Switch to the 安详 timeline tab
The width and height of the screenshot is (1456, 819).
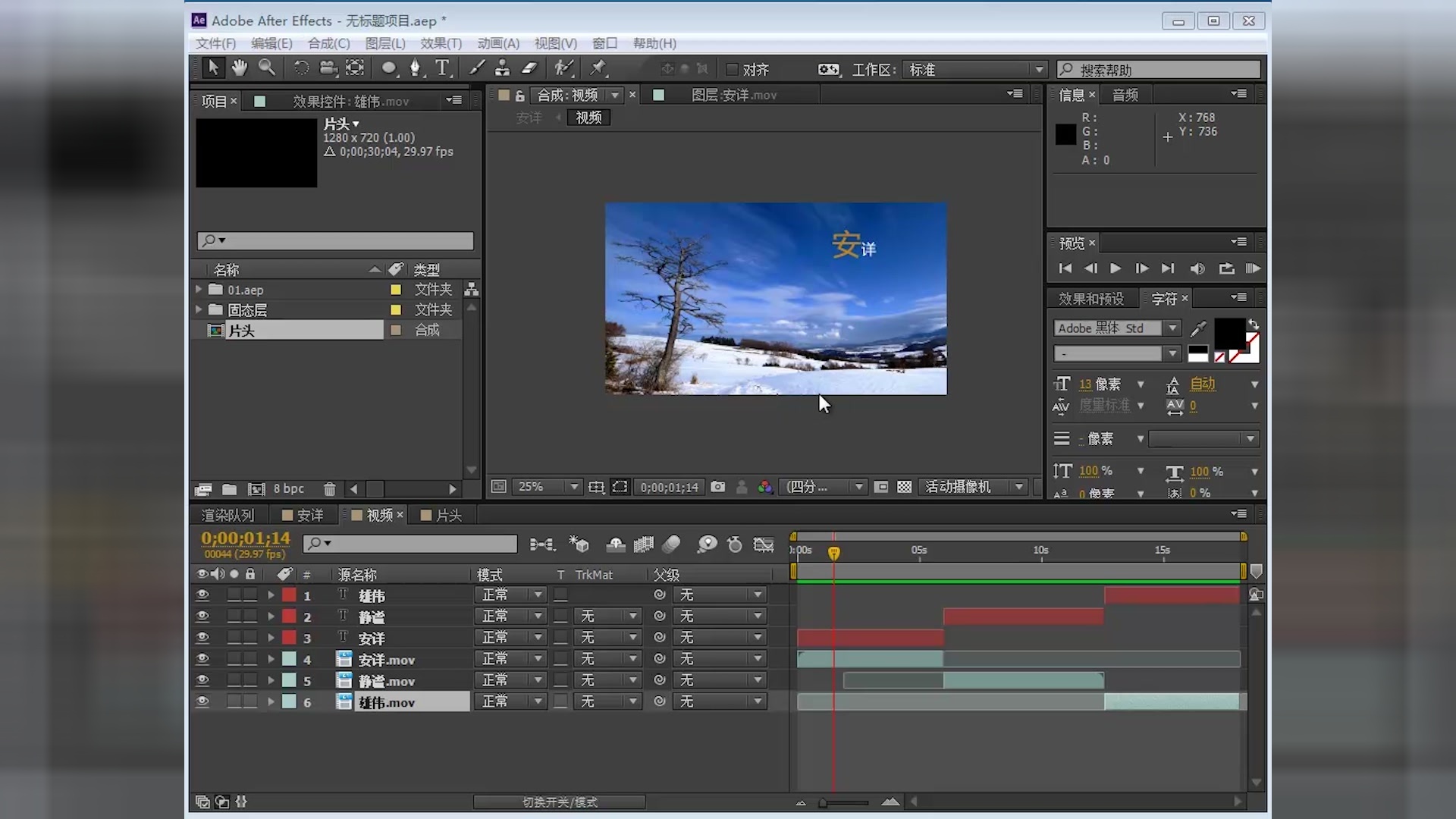pos(303,515)
